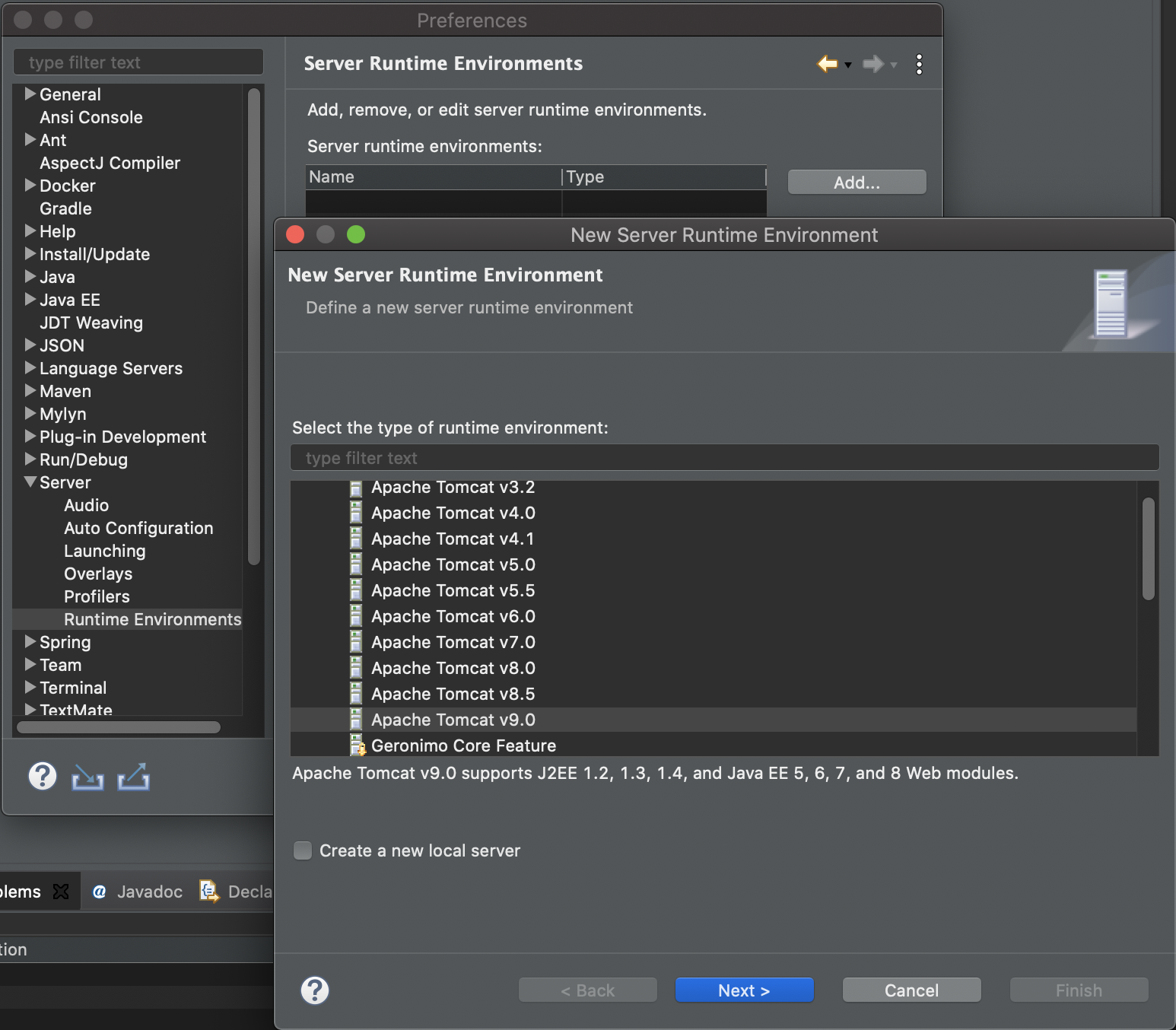Viewport: 1176px width, 1030px height.
Task: Click the Preferences help question mark icon
Action: pos(43,776)
